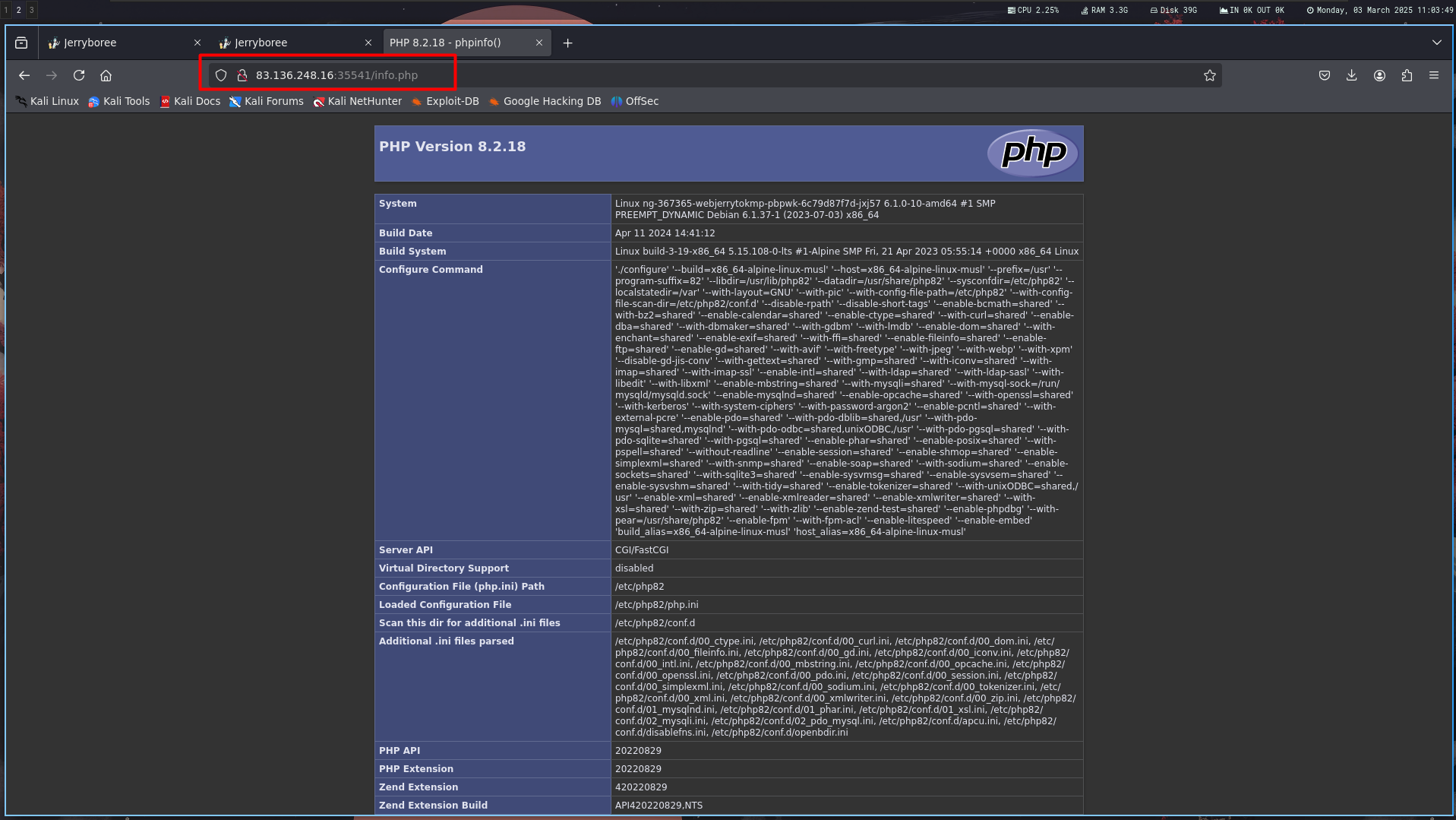Go to the browser home page
The height and width of the screenshot is (820, 1456).
[x=106, y=75]
